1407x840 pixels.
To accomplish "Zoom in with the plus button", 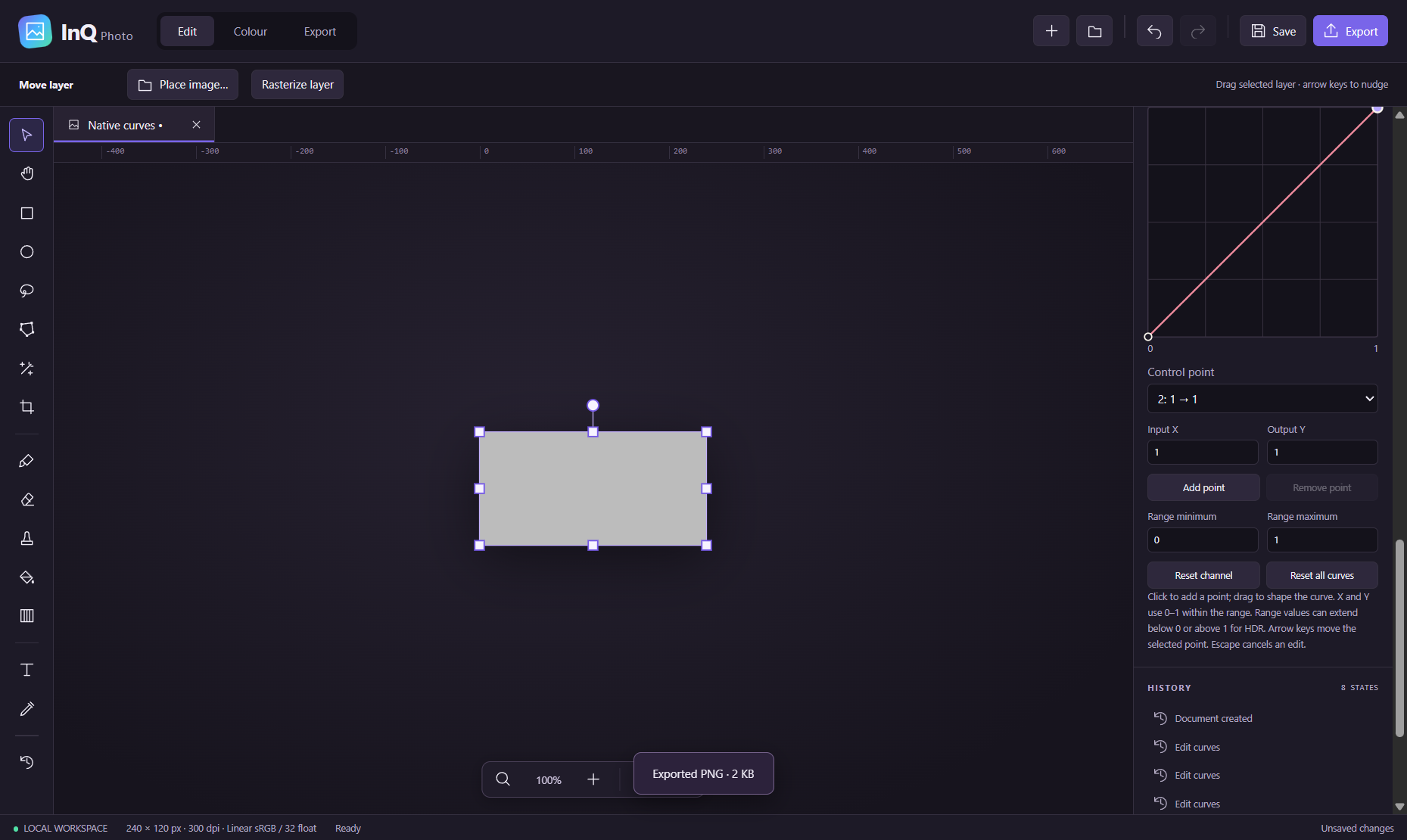I will pyautogui.click(x=593, y=779).
